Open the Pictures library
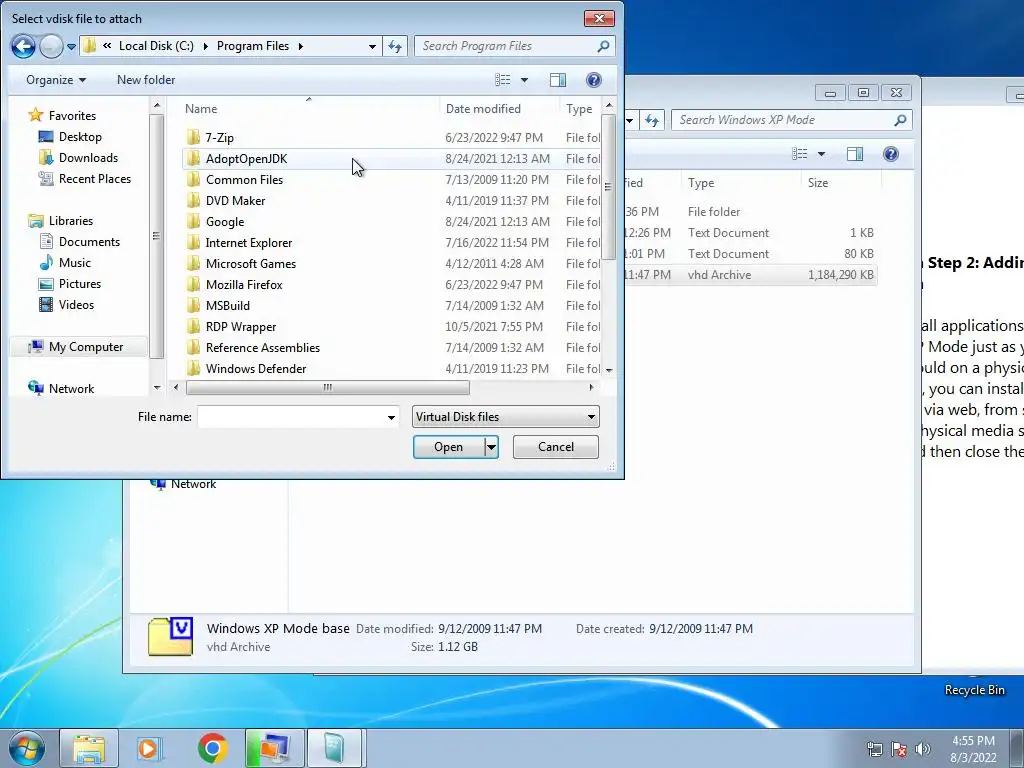 70,283
